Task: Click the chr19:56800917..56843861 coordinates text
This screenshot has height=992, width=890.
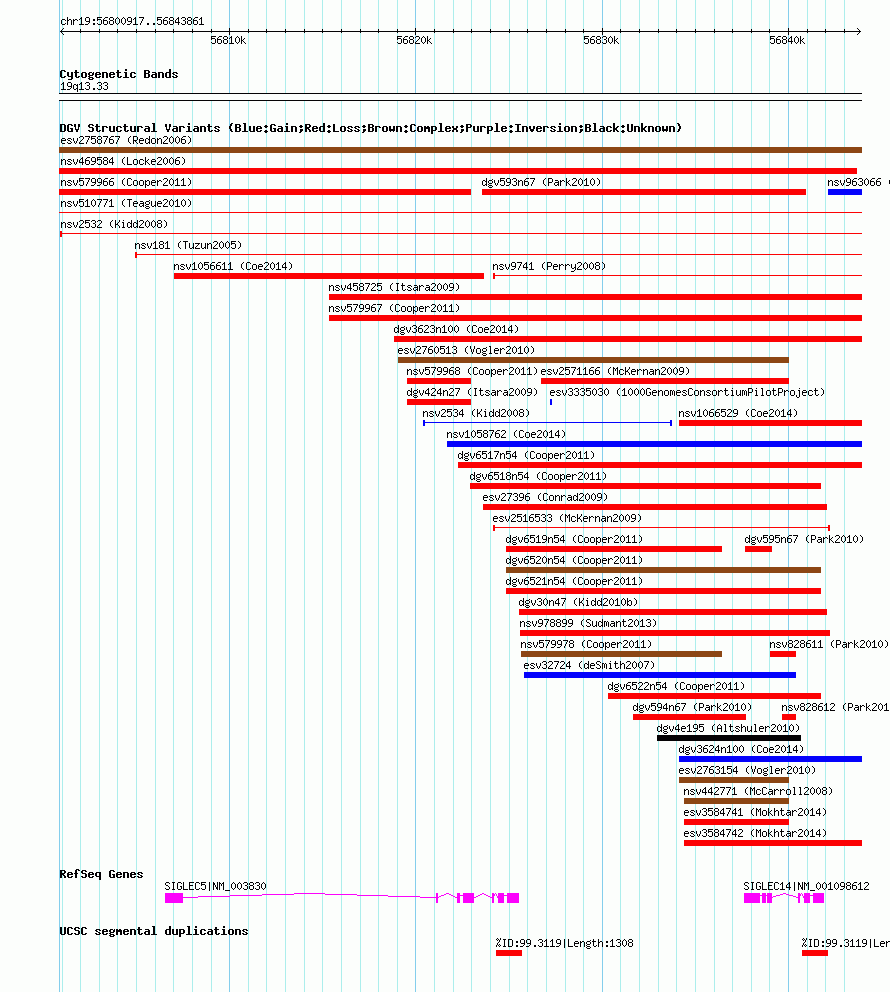Action: [132, 22]
